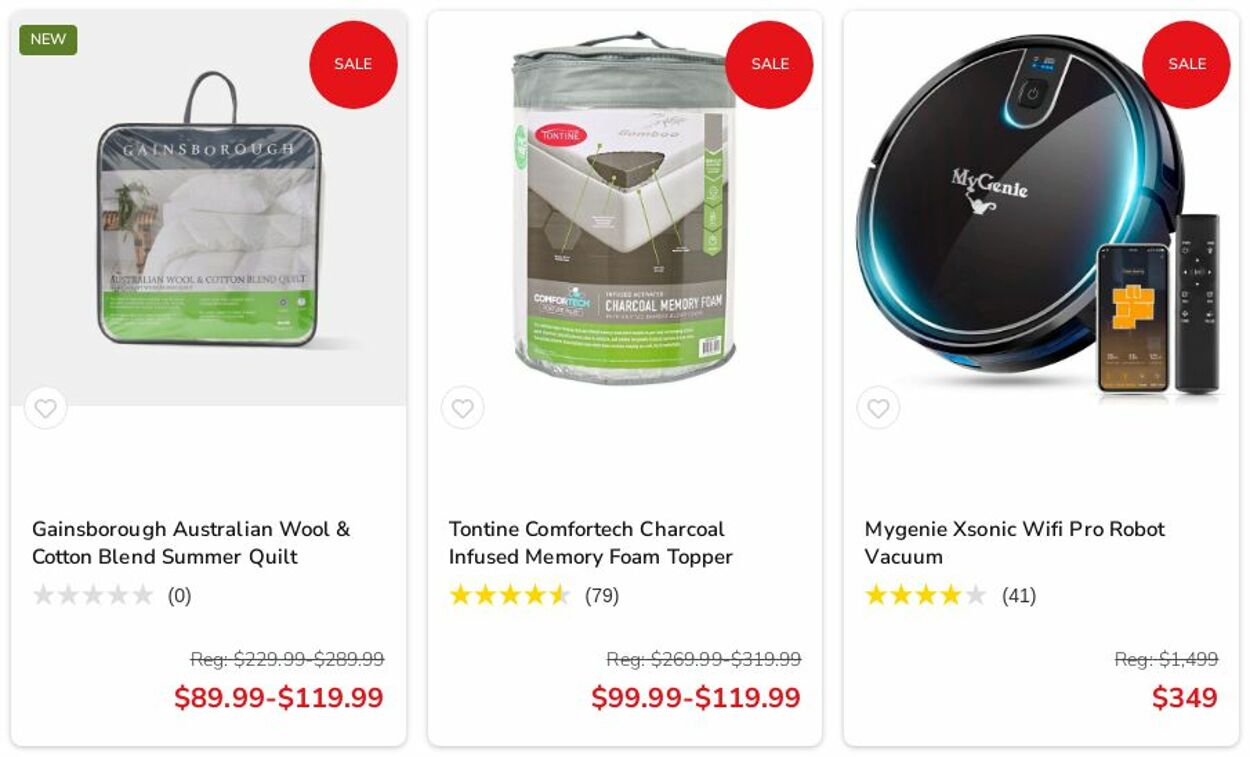The height and width of the screenshot is (757, 1250).
Task: Open the Tontine charcoal topper product image
Action: (625, 208)
